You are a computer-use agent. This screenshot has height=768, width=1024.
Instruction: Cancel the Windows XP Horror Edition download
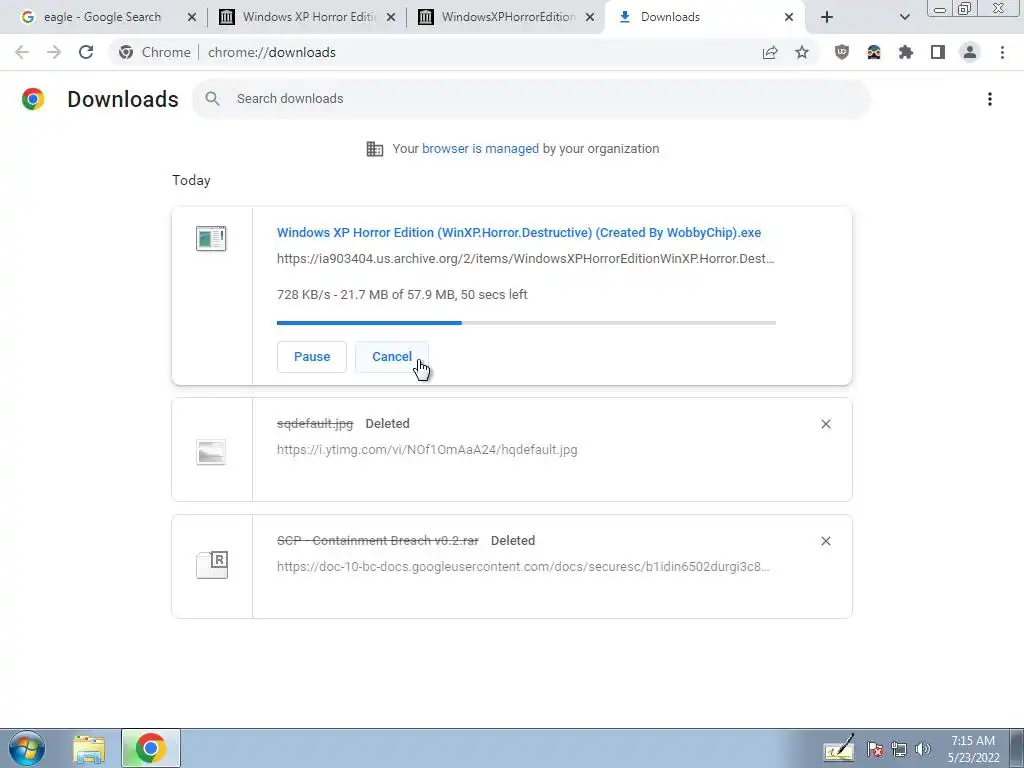[392, 357]
